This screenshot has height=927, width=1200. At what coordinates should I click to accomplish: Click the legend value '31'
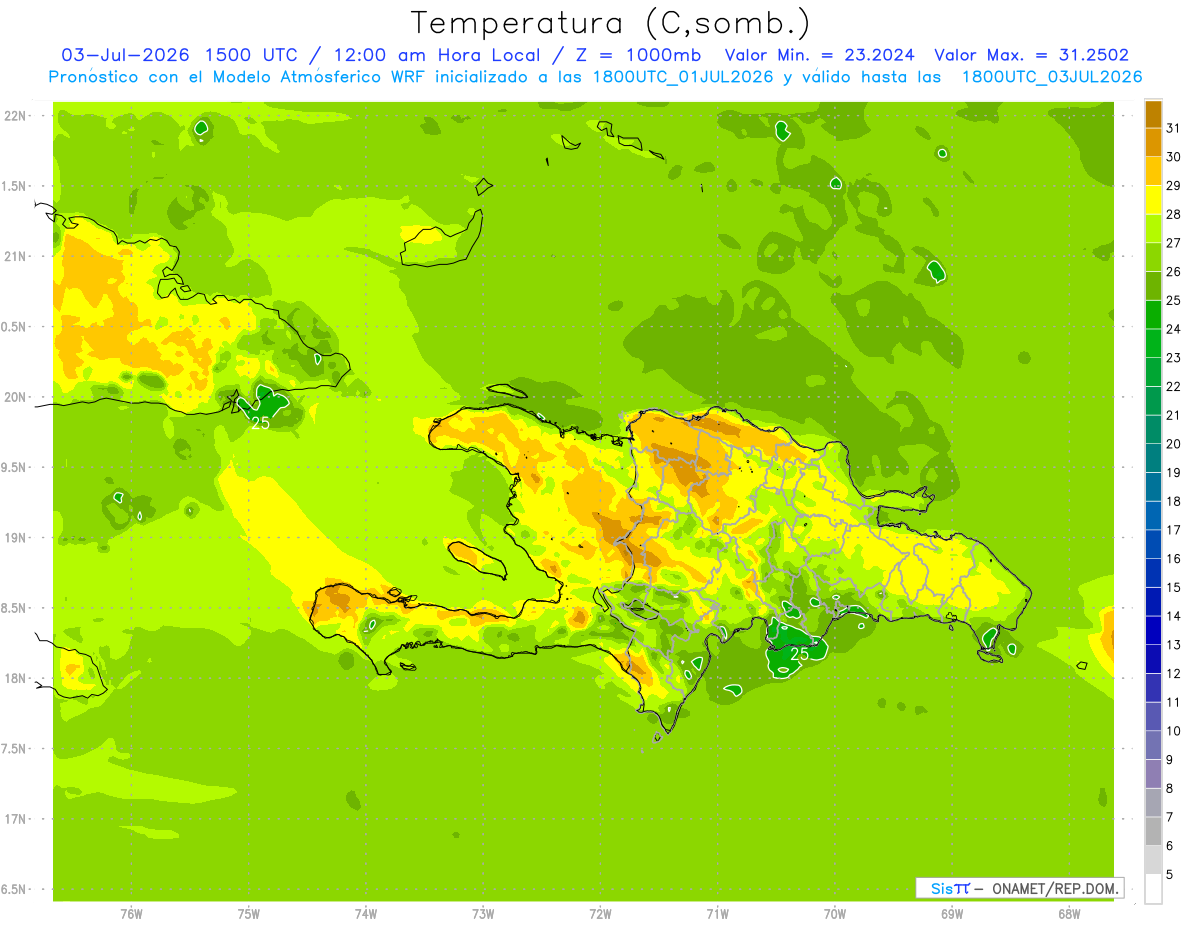coord(1174,128)
